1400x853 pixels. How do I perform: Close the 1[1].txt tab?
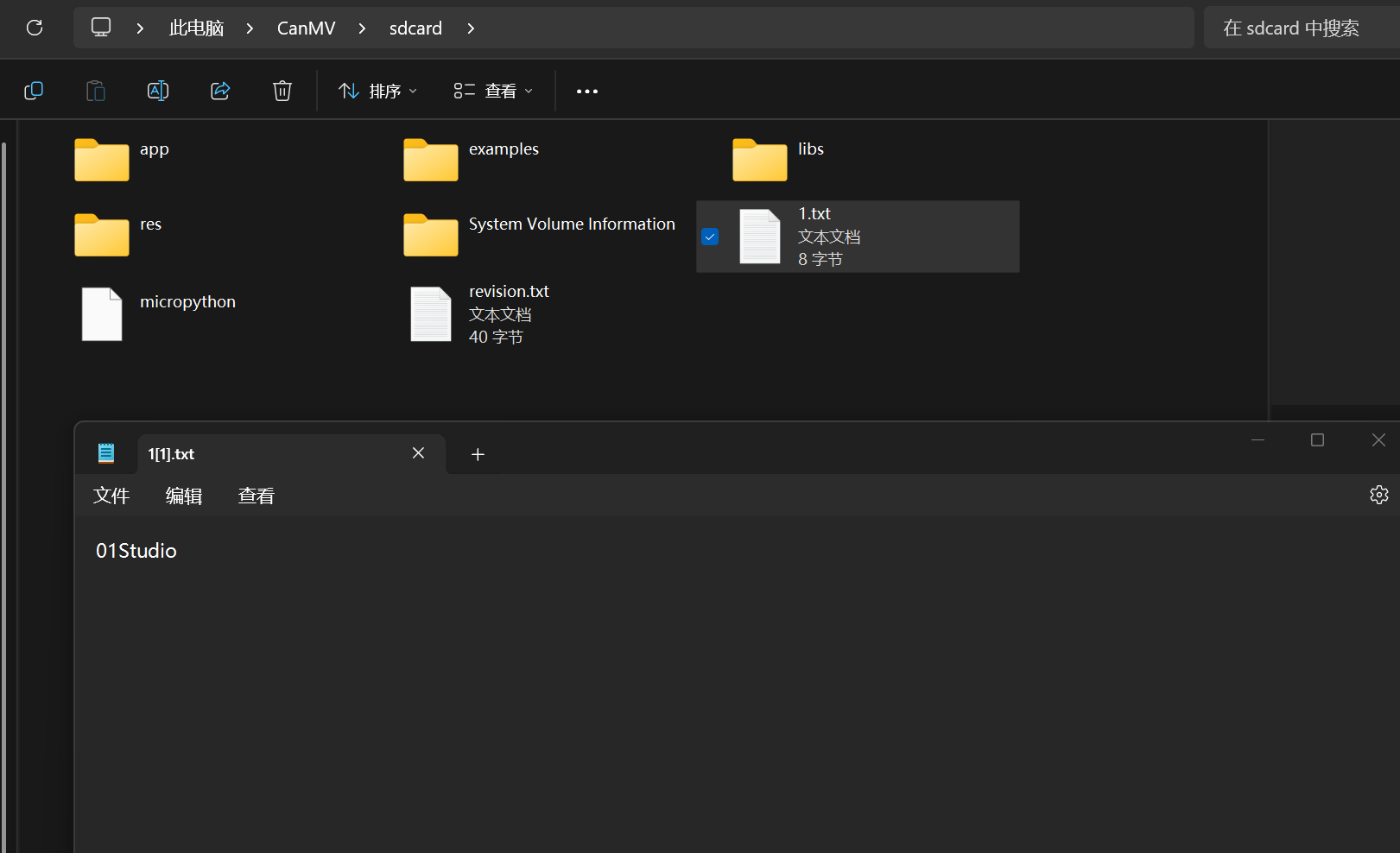pos(418,453)
